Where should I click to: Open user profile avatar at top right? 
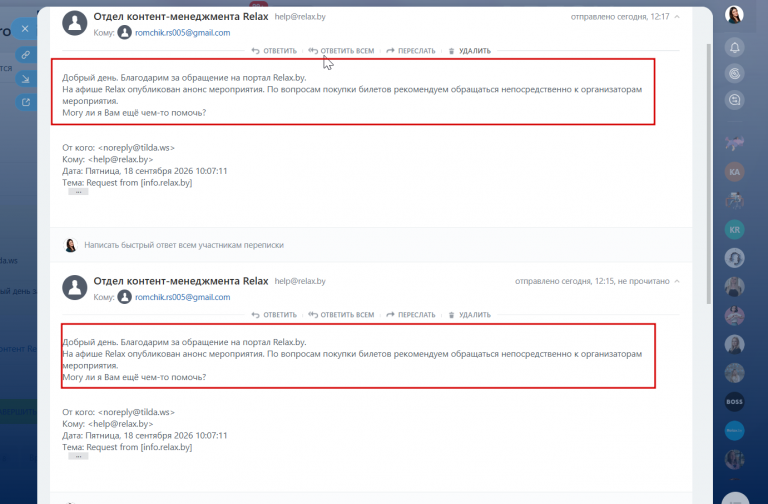(734, 15)
